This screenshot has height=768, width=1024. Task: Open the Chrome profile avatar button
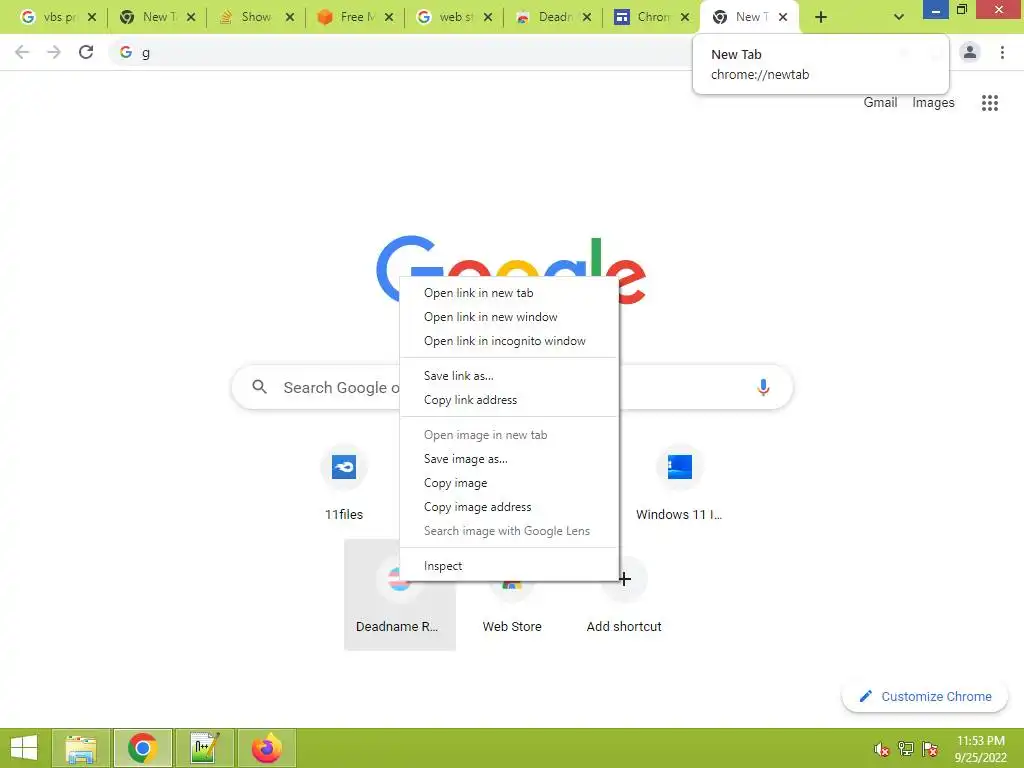(x=970, y=52)
